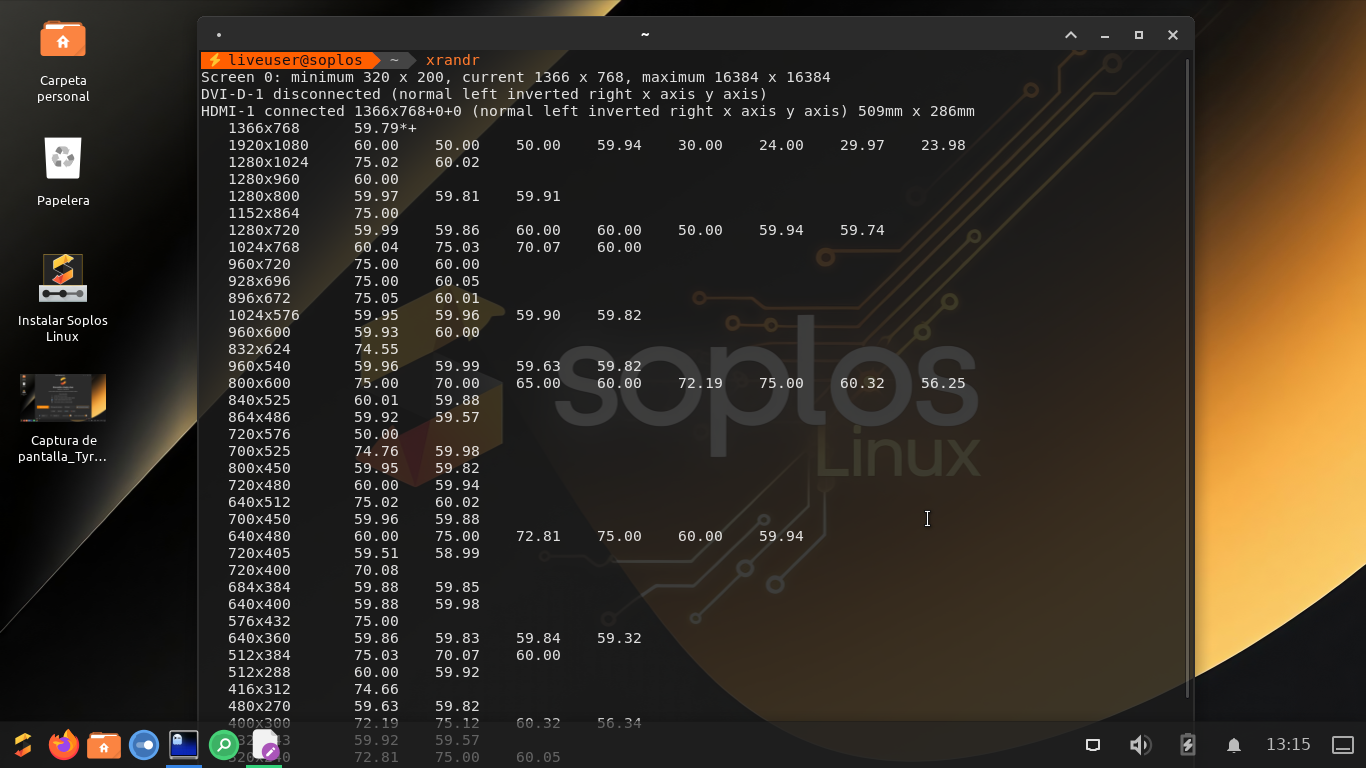
Task: Click the "832x624" resolution entry
Action: [260, 349]
